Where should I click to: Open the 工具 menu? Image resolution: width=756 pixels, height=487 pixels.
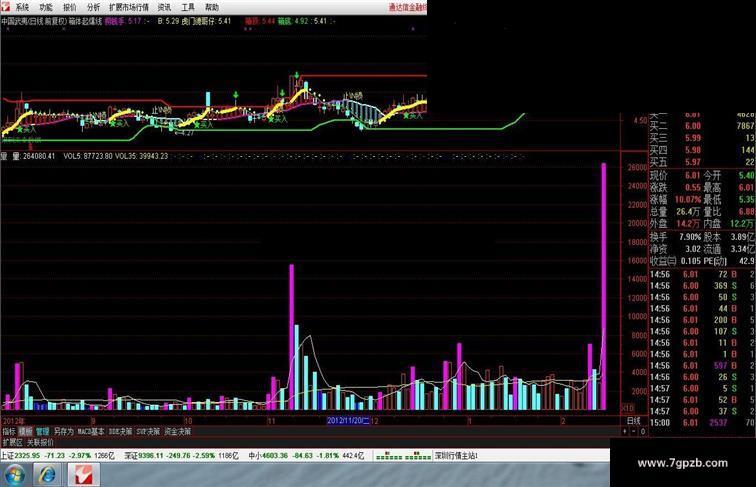(188, 7)
